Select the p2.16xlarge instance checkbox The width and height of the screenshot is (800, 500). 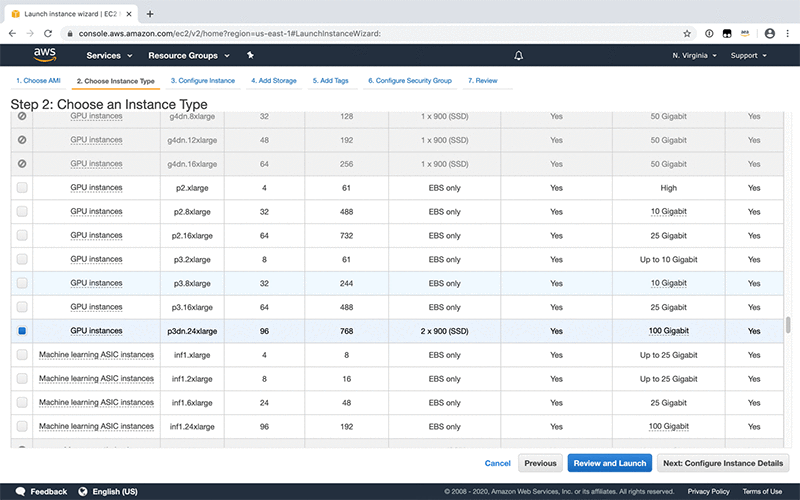(22, 235)
